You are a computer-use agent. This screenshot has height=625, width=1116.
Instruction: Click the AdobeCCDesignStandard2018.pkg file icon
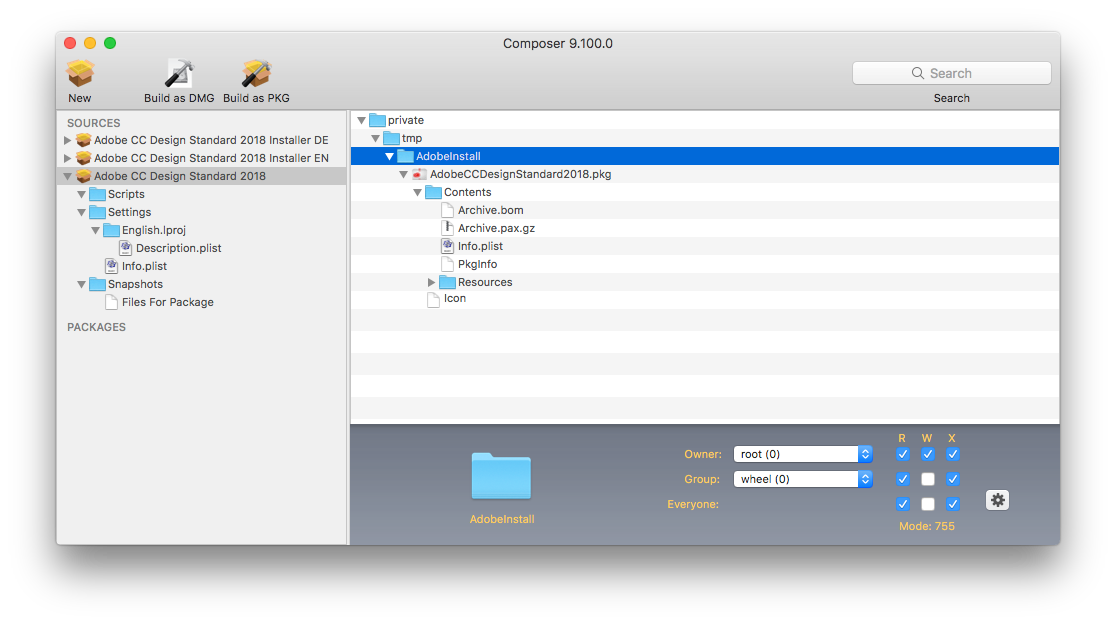[419, 174]
